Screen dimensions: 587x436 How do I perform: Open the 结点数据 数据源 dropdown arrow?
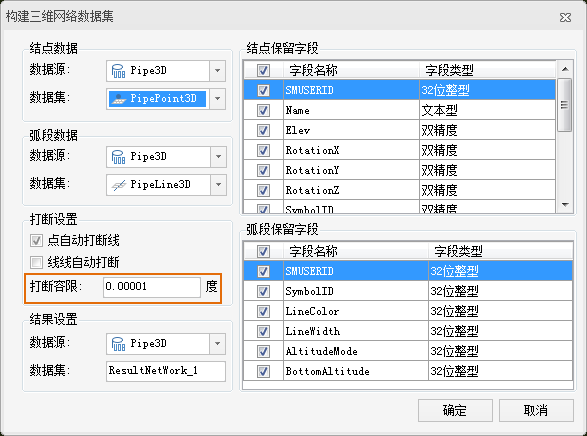click(x=218, y=71)
